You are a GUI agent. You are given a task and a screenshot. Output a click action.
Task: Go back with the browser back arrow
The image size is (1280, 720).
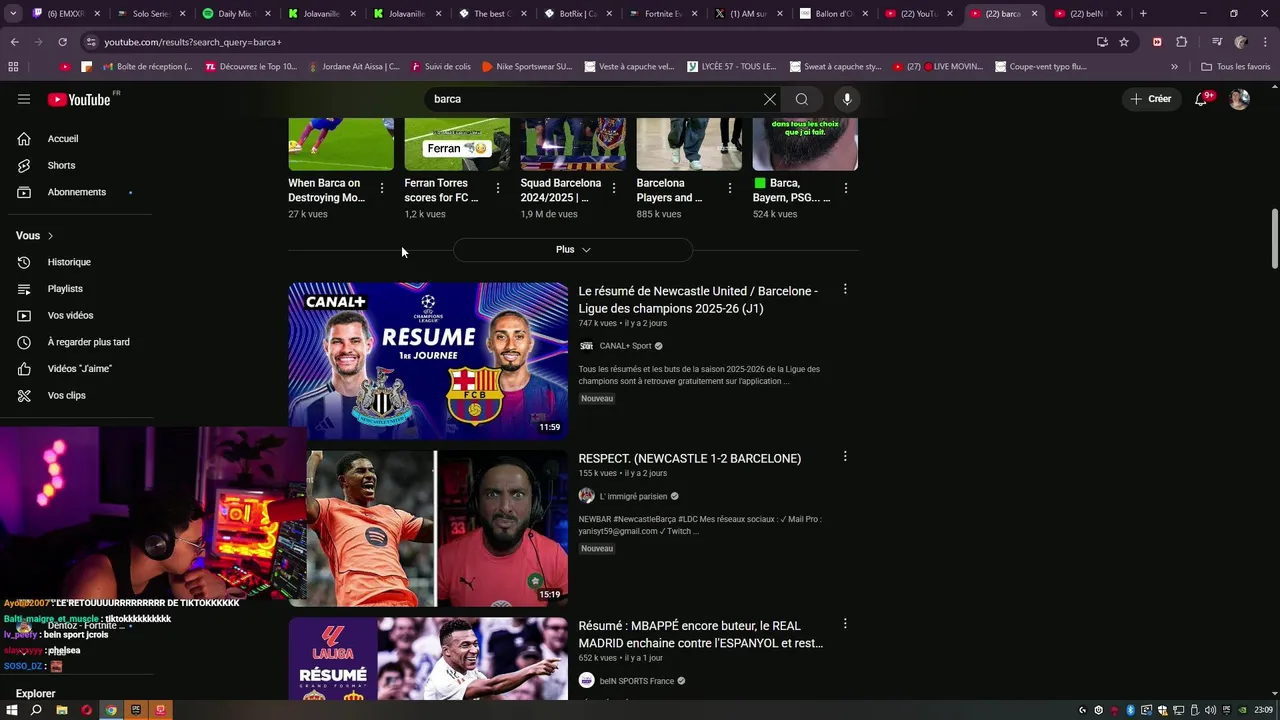click(x=14, y=42)
